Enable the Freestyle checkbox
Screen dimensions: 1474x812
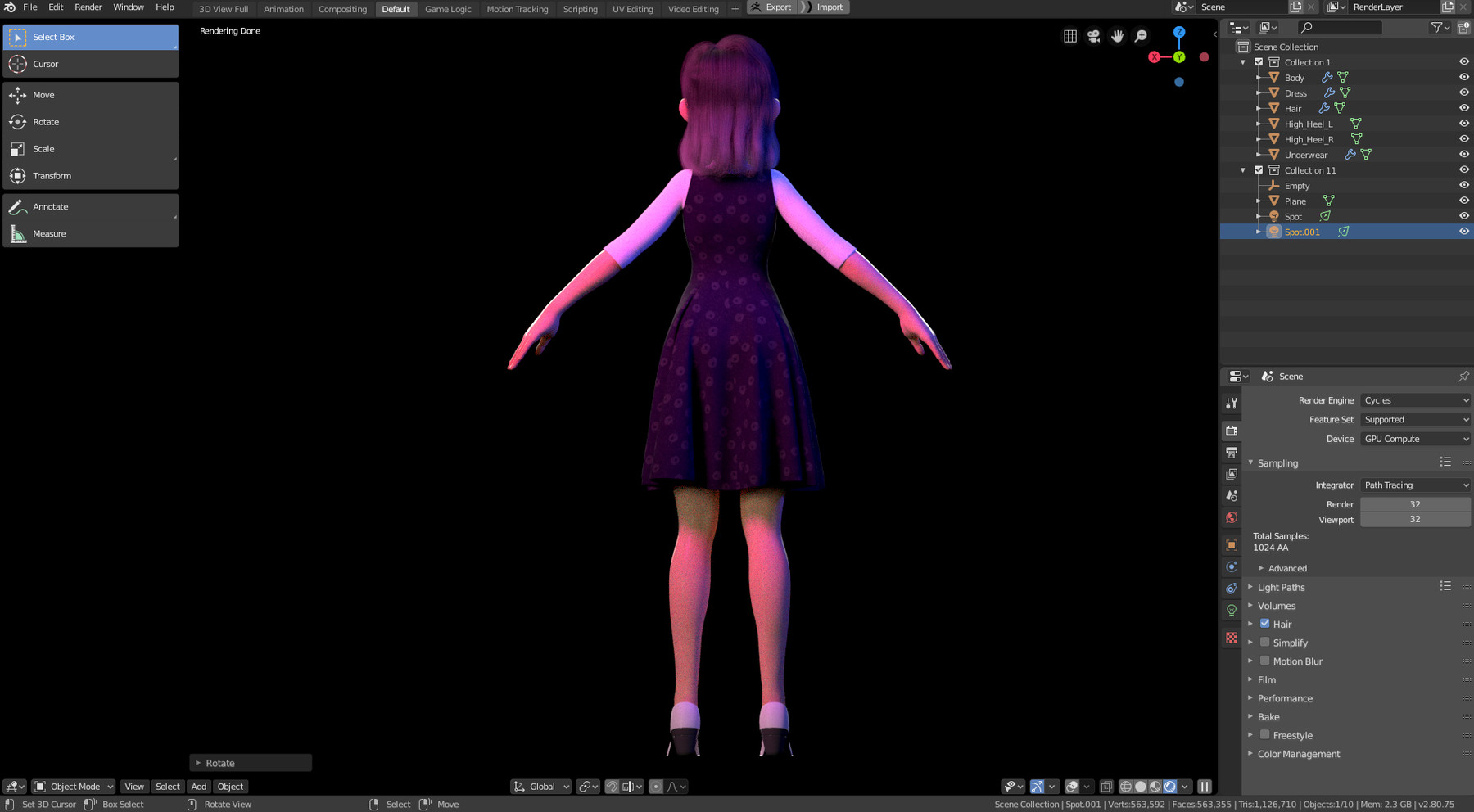[x=1265, y=735]
